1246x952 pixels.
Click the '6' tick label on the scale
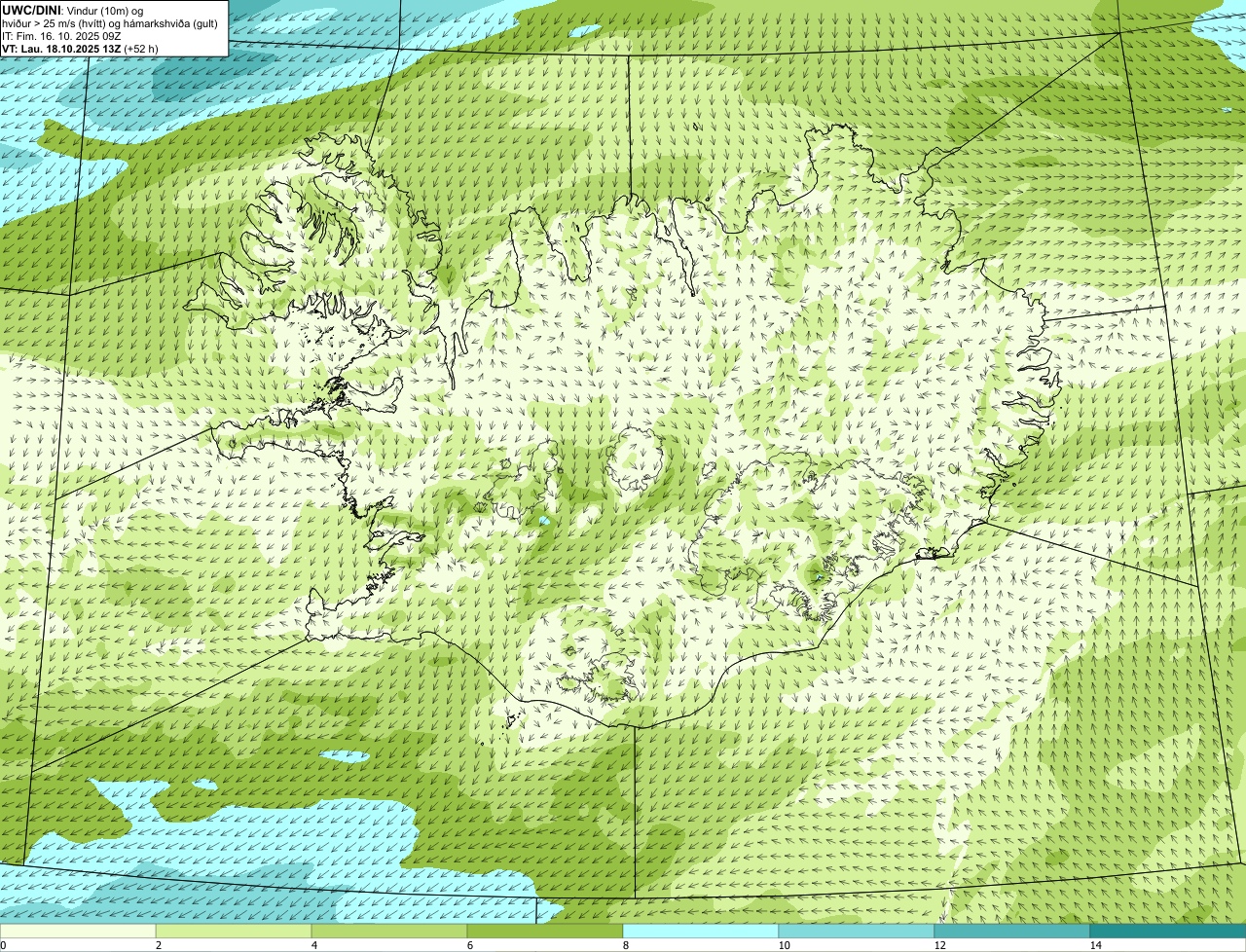470,945
